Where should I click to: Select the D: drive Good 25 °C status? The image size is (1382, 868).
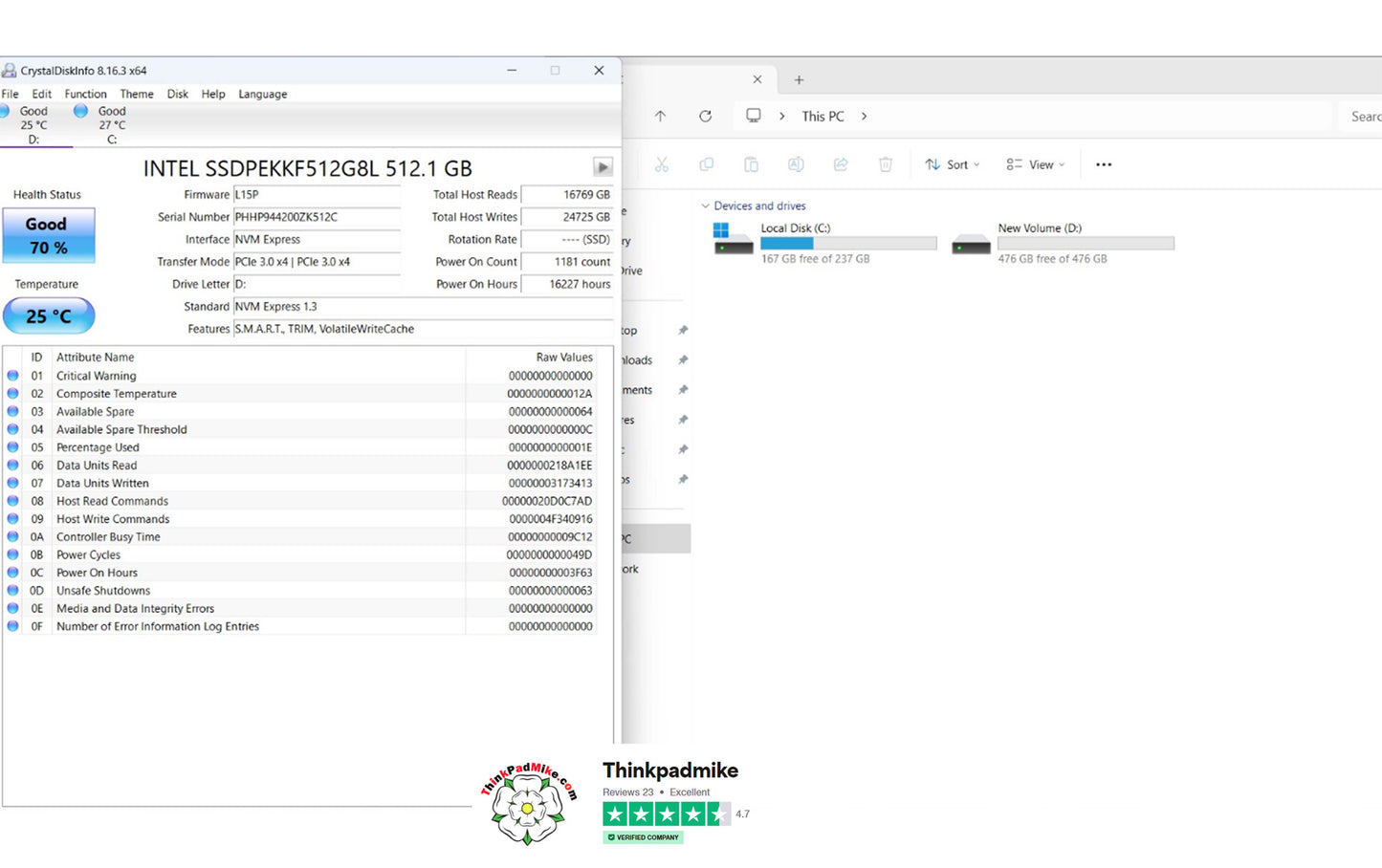33,125
